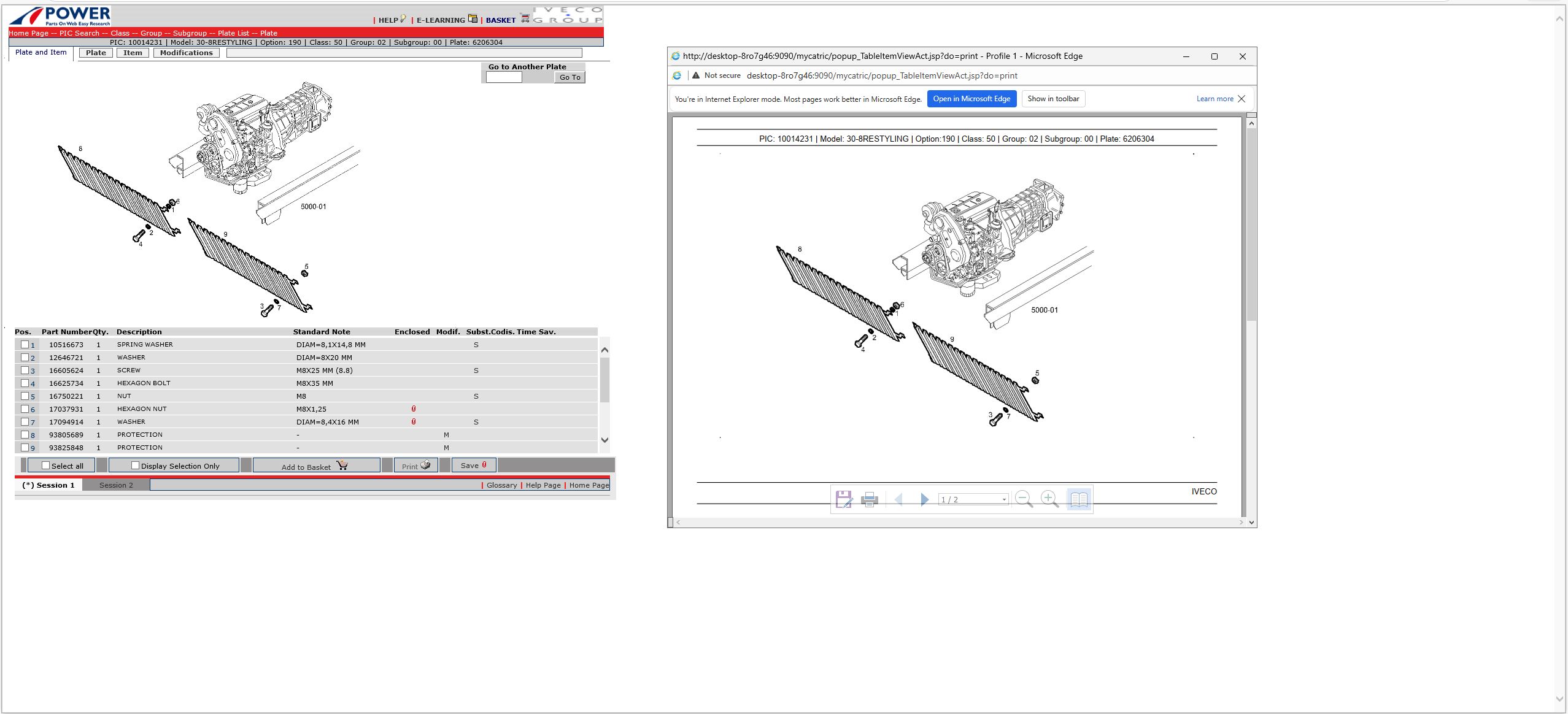Click the parts list scroll down arrow
The width and height of the screenshot is (1568, 714).
coord(604,440)
